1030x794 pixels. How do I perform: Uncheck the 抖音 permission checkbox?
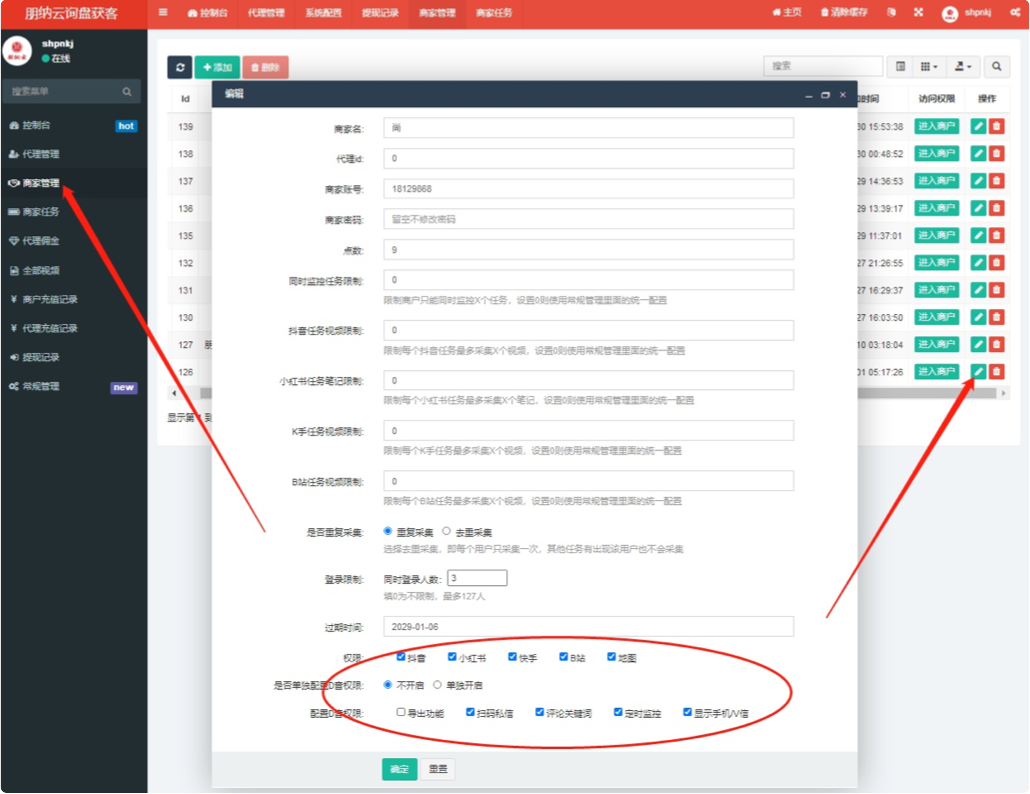coord(401,657)
